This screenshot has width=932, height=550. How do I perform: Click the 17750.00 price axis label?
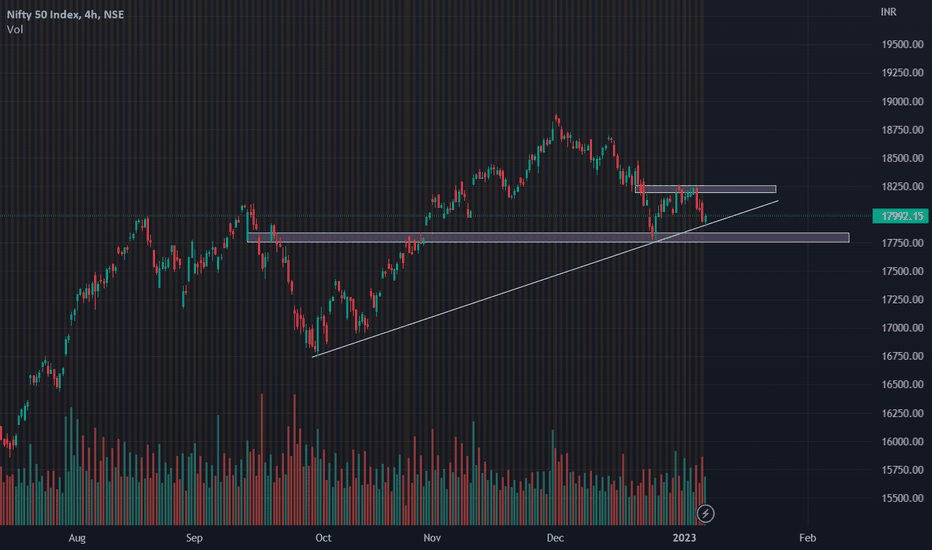coord(902,243)
